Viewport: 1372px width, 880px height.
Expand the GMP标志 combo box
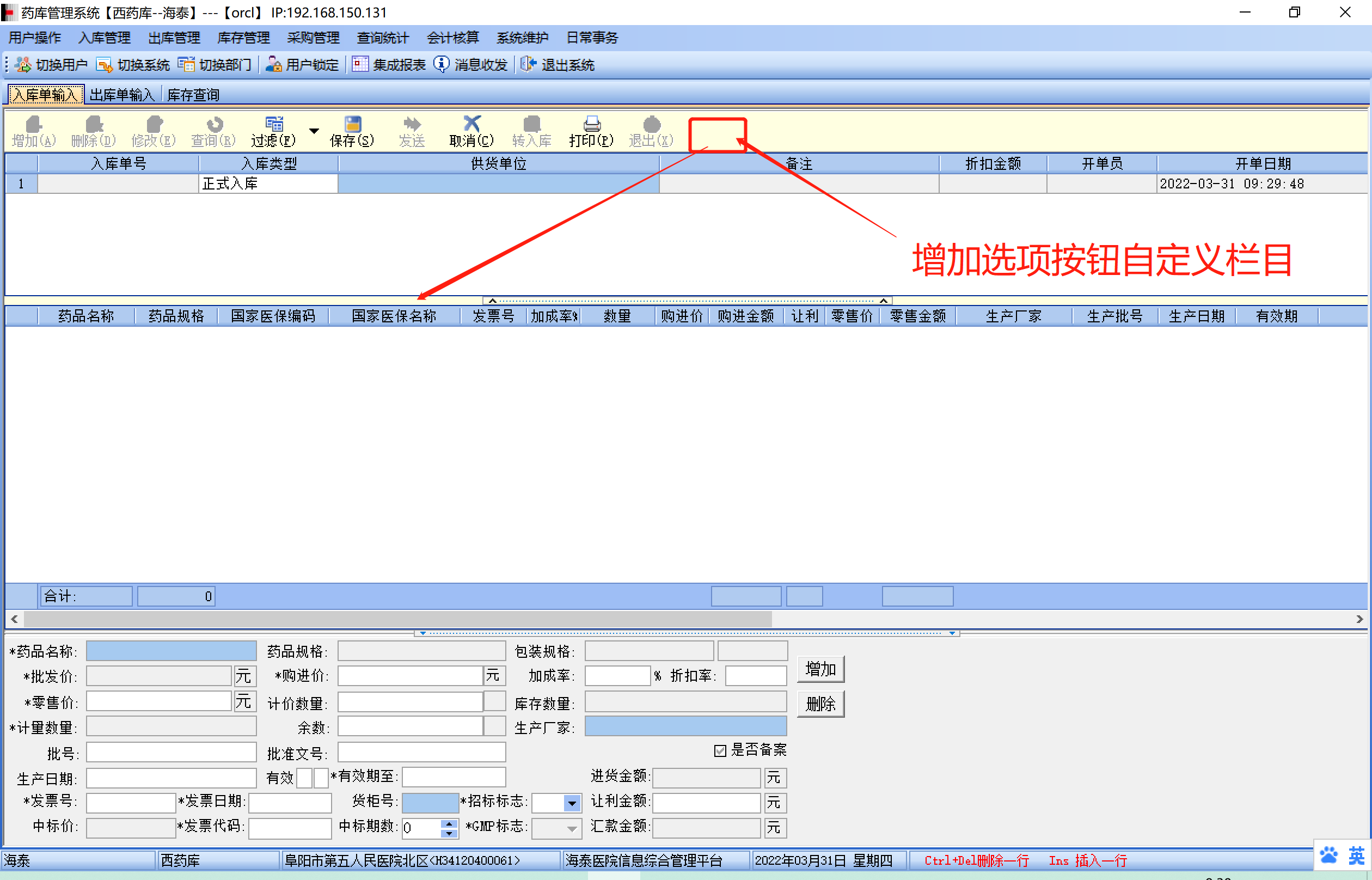572,828
